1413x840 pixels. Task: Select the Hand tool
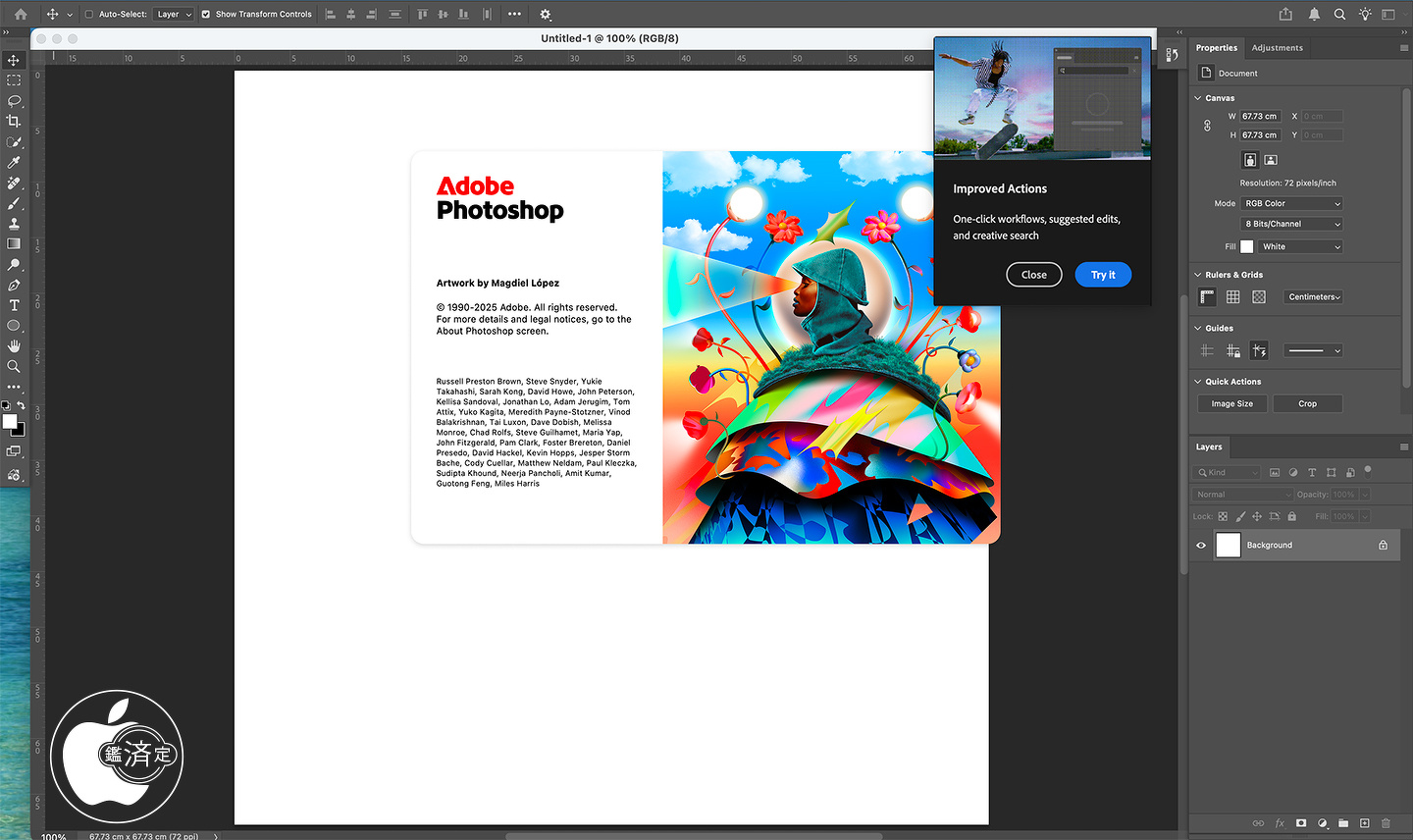[x=14, y=346]
